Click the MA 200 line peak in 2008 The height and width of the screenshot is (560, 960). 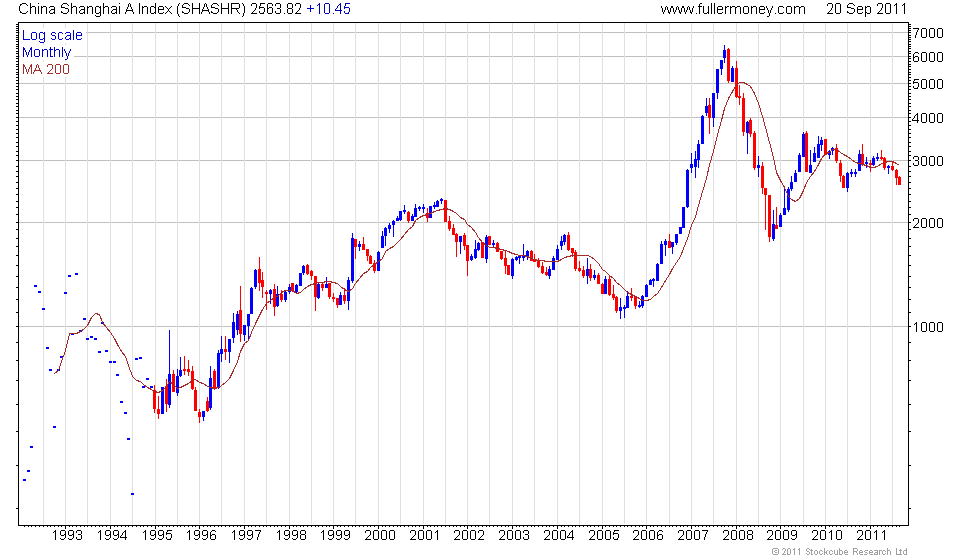(741, 83)
